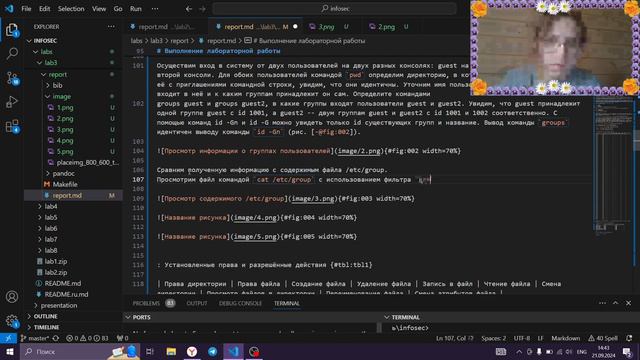Open the Extensions view
This screenshot has width=640, height=360.
pyautogui.click(x=12, y=126)
